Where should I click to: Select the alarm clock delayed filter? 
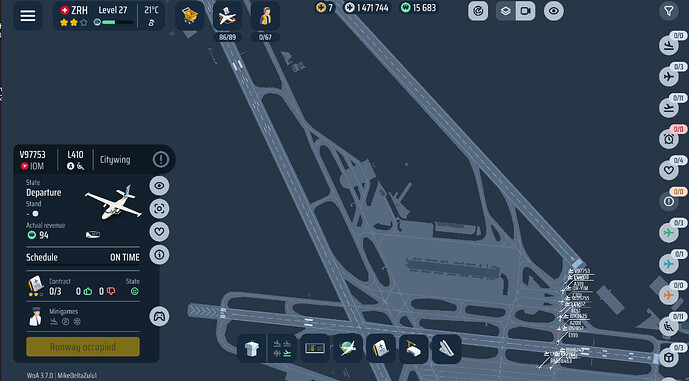coord(668,139)
